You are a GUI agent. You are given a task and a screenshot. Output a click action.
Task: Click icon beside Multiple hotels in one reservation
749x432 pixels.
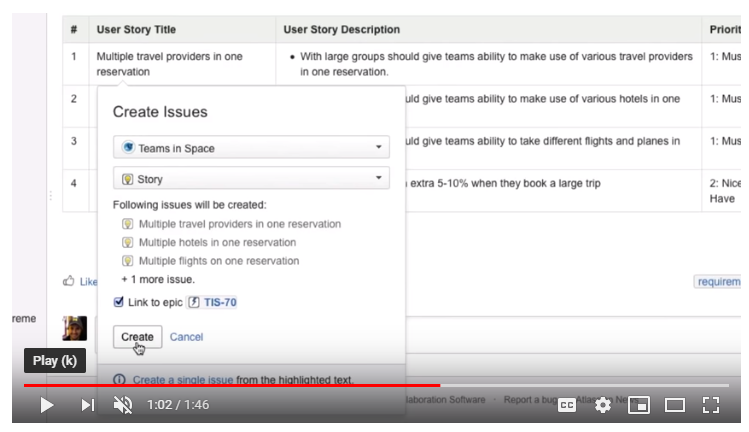coord(128,242)
